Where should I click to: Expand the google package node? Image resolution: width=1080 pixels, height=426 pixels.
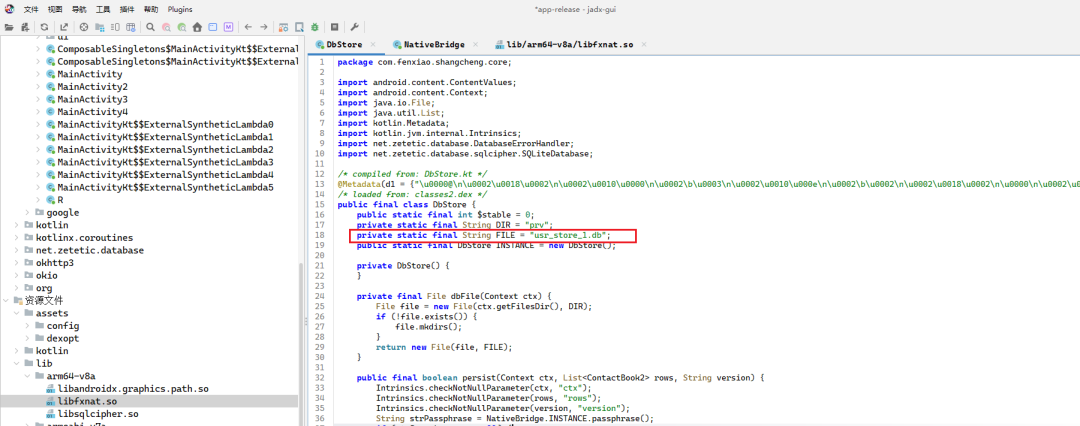28,212
